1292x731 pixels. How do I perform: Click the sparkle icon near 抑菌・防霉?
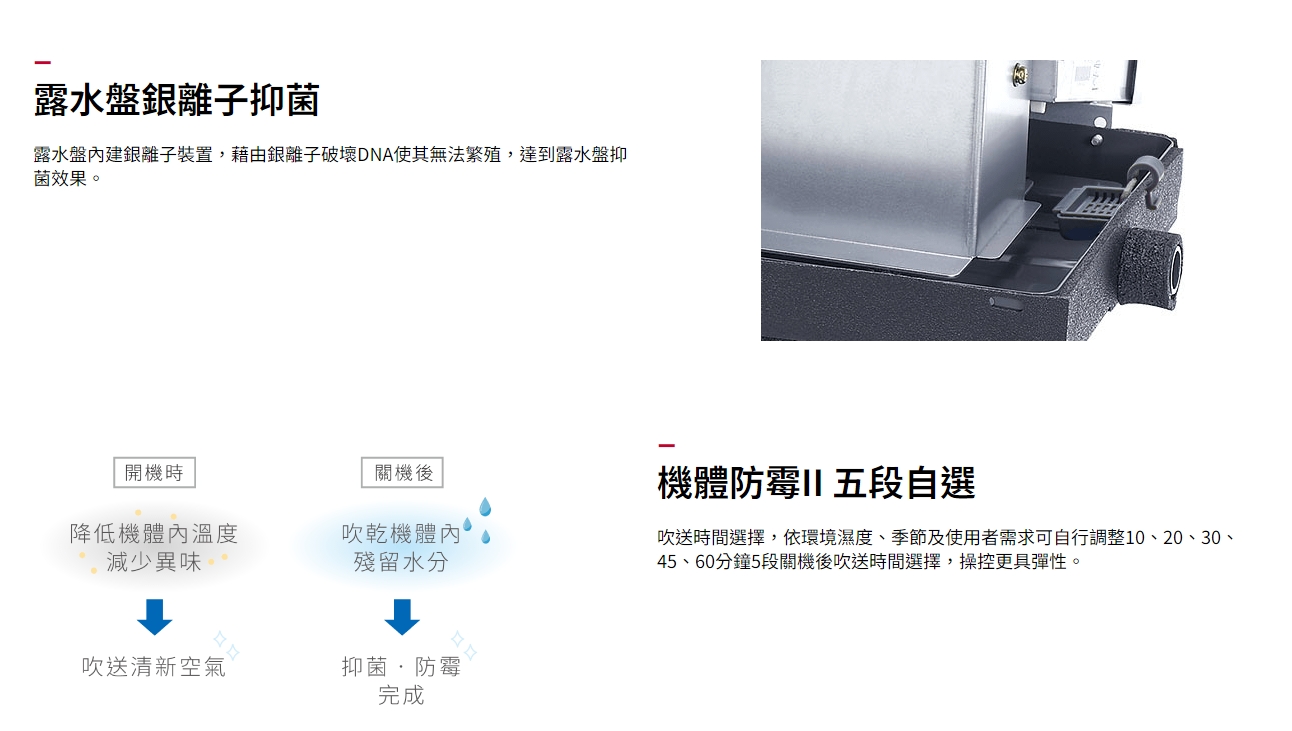(464, 645)
